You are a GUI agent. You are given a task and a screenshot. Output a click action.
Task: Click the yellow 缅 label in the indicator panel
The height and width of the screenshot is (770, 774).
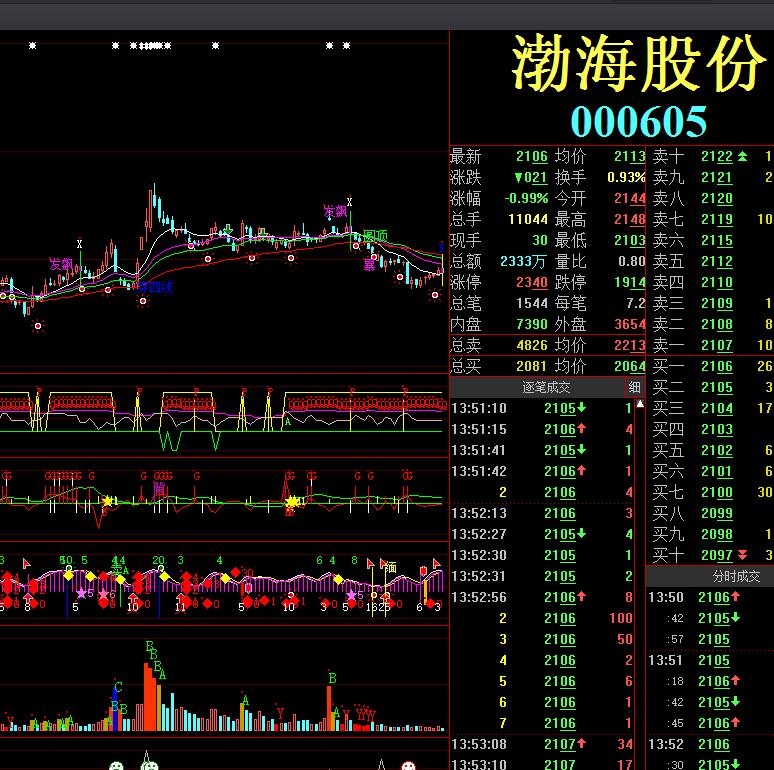[390, 567]
